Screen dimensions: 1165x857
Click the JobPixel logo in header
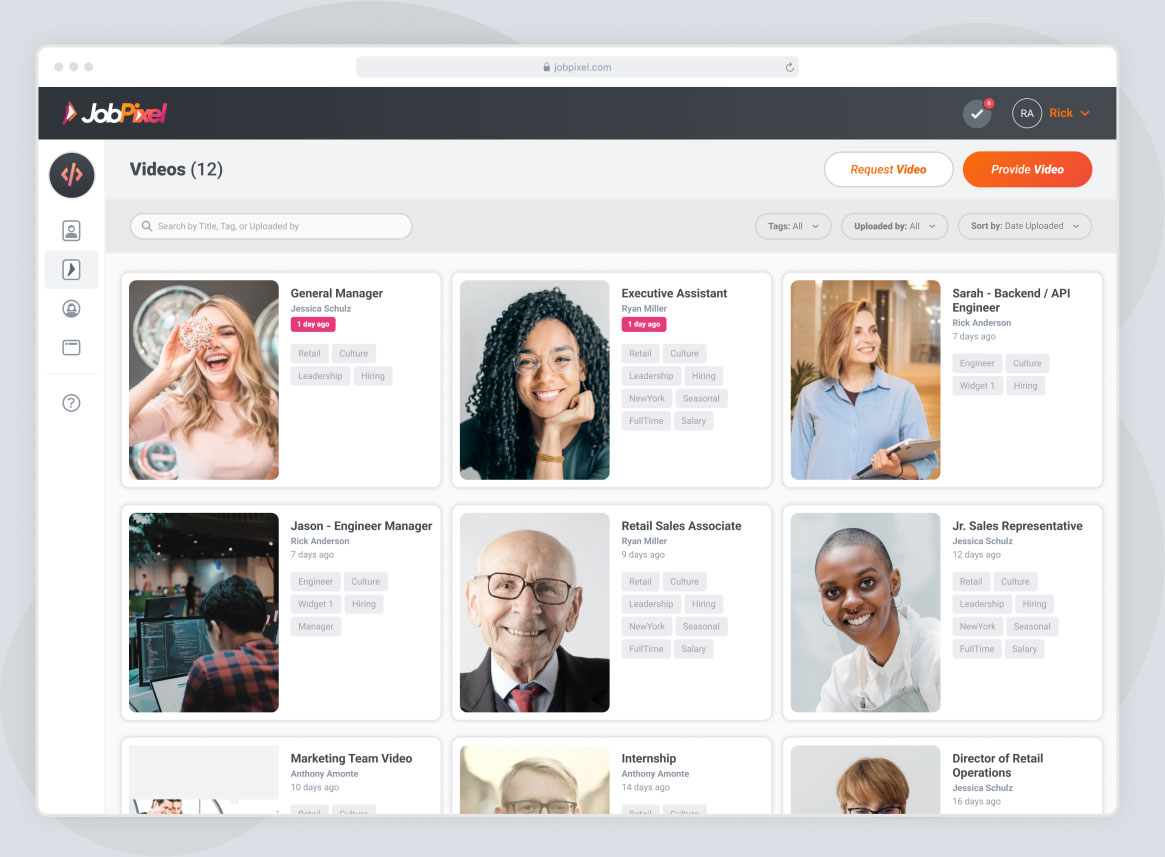(115, 113)
